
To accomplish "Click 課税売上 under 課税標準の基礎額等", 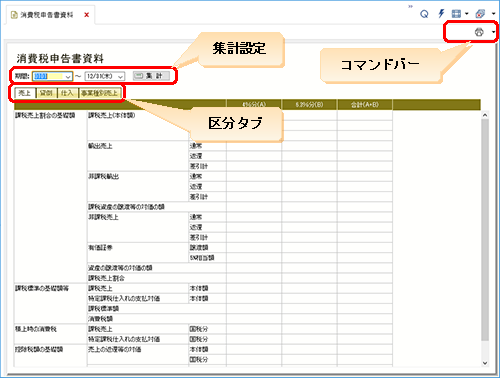I will (100, 288).
